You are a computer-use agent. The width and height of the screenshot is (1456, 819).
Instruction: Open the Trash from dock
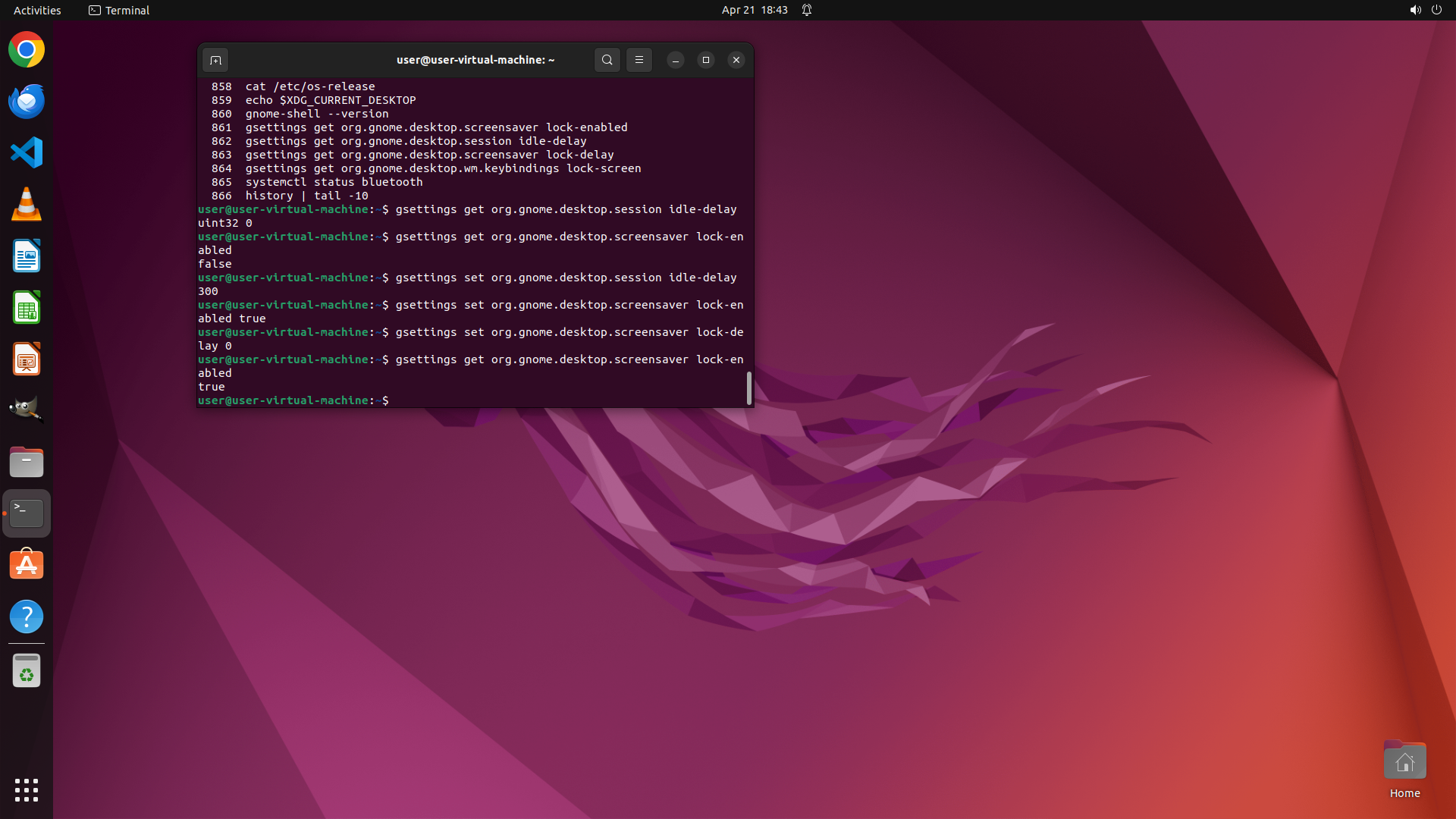tap(27, 671)
